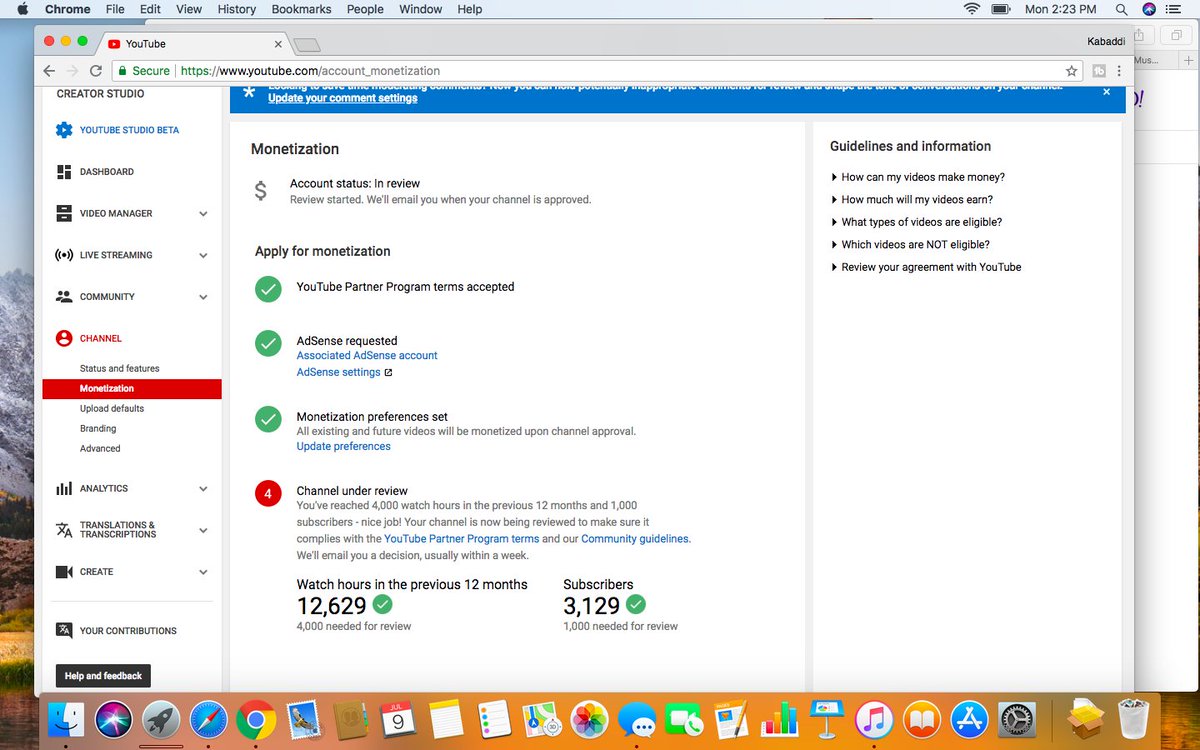Open YouTube Partner Program terms link

pos(462,538)
